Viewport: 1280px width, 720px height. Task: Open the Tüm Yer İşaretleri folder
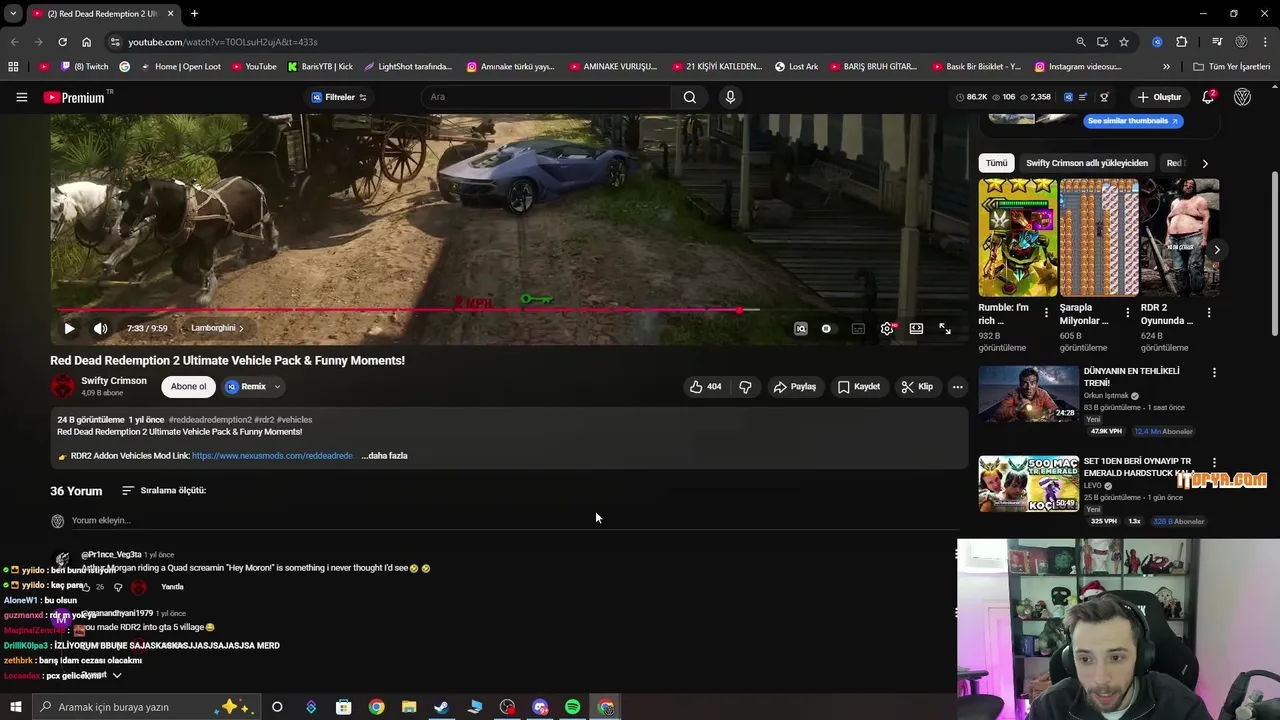[x=1232, y=67]
